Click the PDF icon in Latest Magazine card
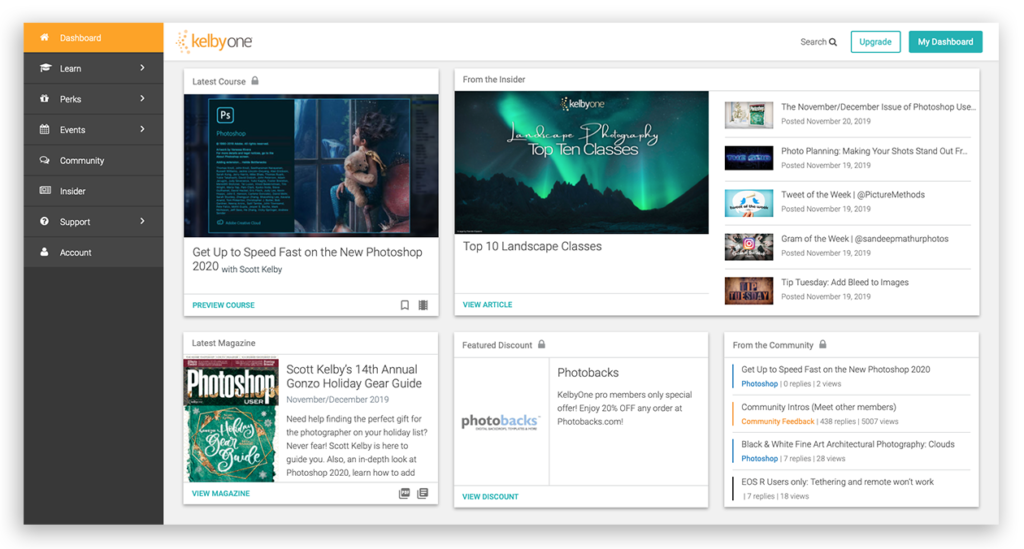Image resolution: width=1024 pixels, height=549 pixels. pyautogui.click(x=404, y=494)
